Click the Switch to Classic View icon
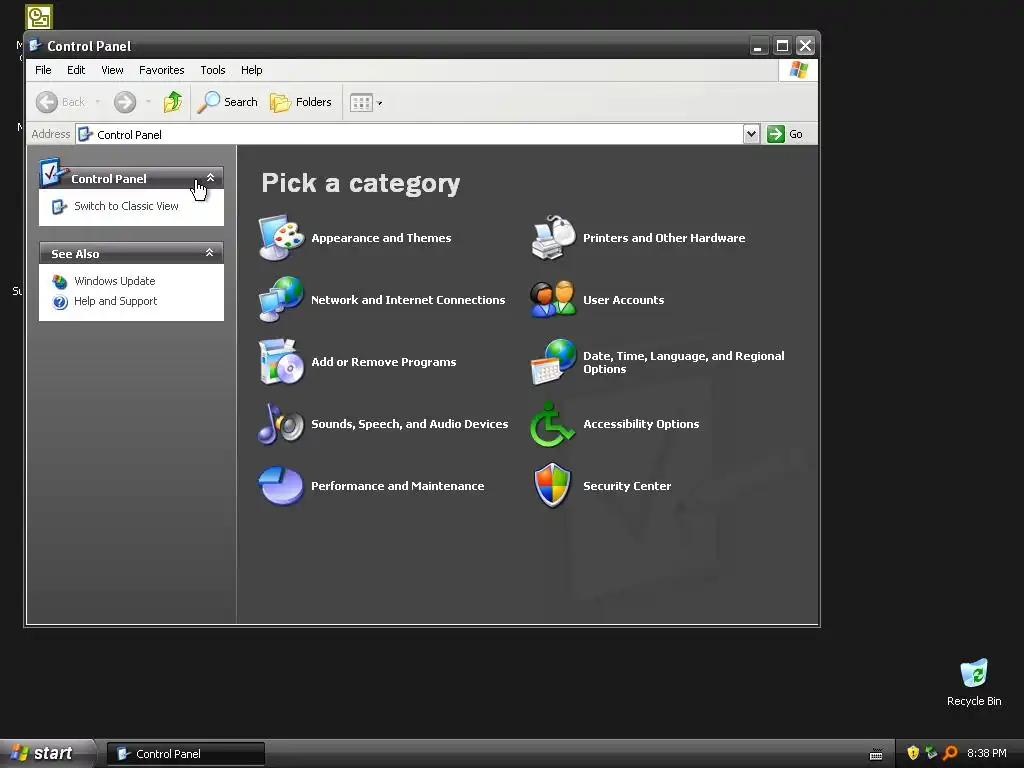 point(59,206)
